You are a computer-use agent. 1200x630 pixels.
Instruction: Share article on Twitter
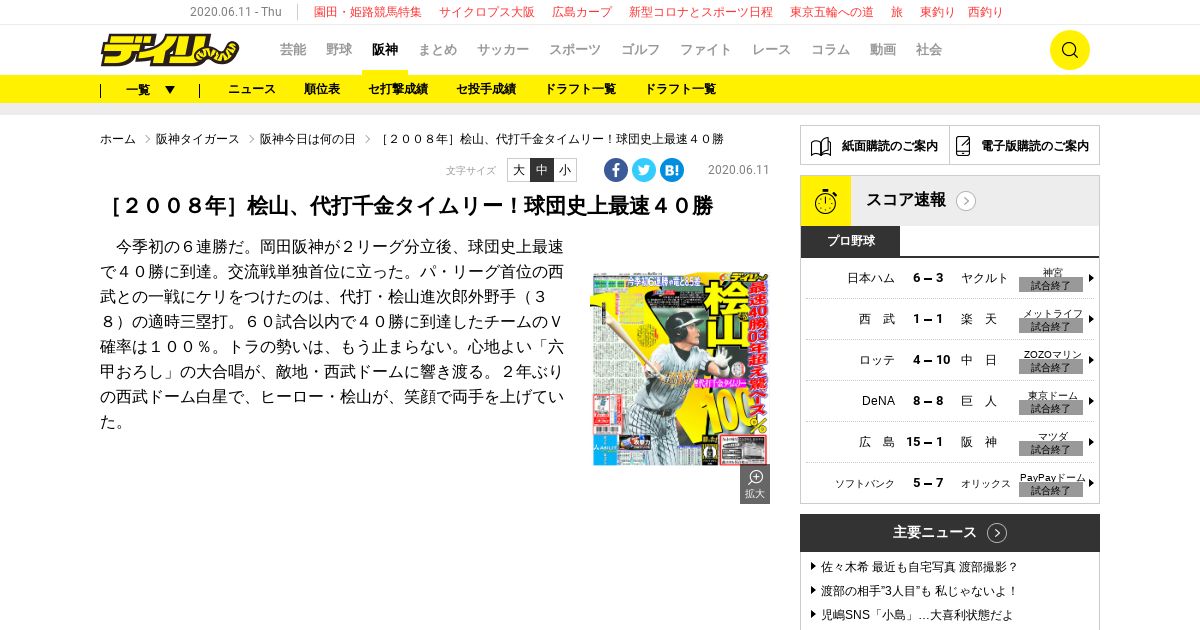click(x=644, y=170)
